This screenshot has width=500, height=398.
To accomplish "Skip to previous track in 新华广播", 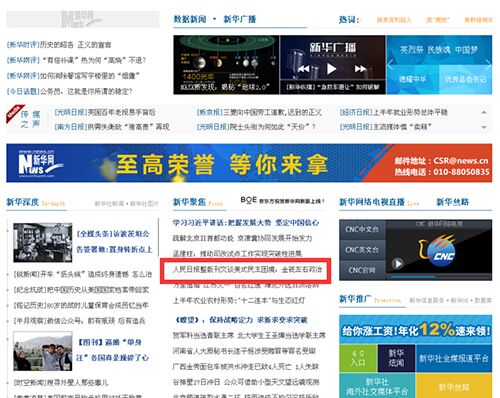I will tap(304, 69).
